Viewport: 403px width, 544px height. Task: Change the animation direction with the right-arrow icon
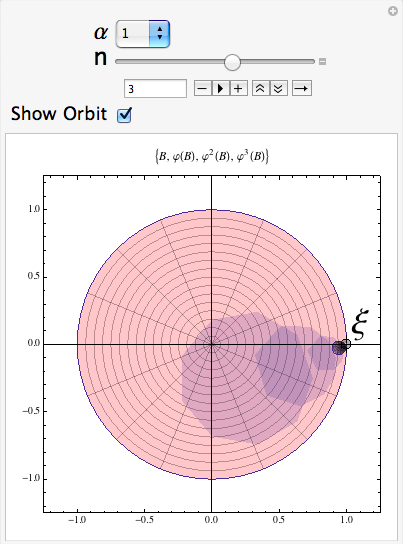(302, 88)
